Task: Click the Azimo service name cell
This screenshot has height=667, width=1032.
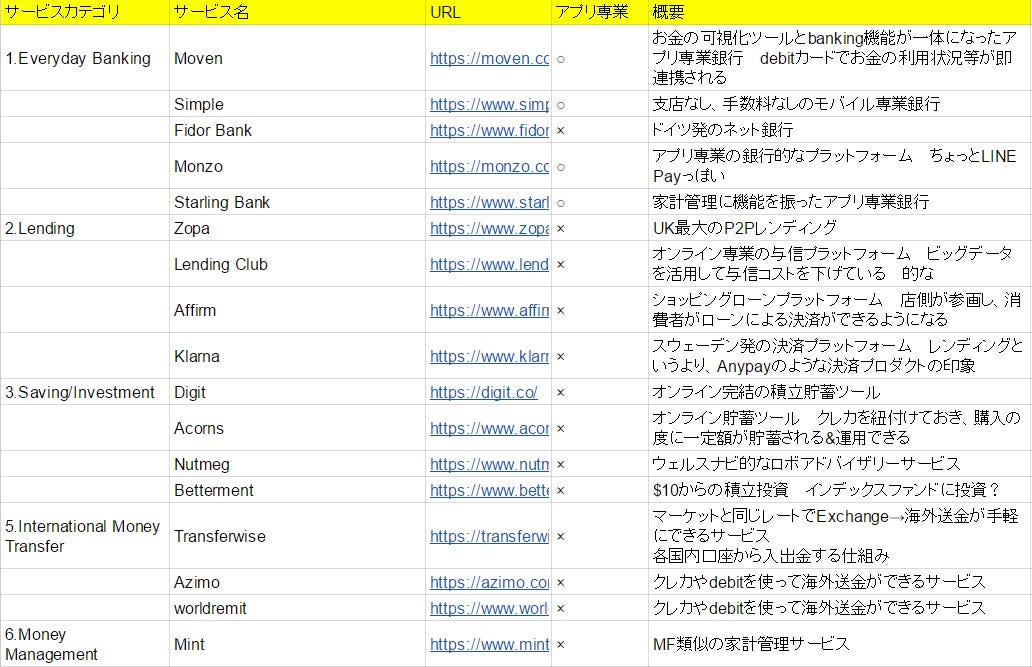Action: tap(297, 582)
